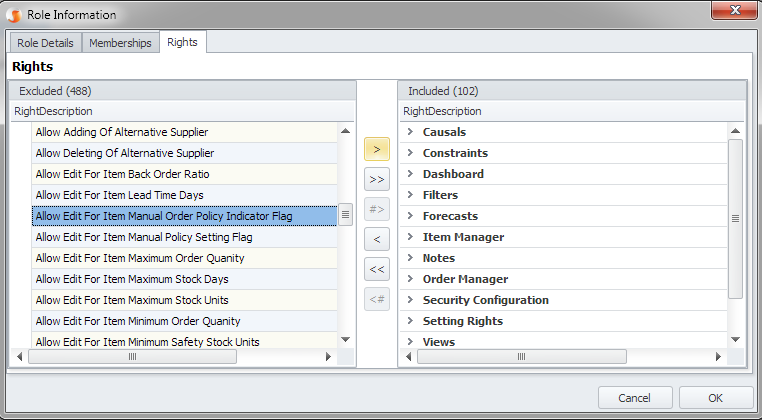Expand the Dashboard rights group
This screenshot has width=762, height=420.
click(x=410, y=174)
